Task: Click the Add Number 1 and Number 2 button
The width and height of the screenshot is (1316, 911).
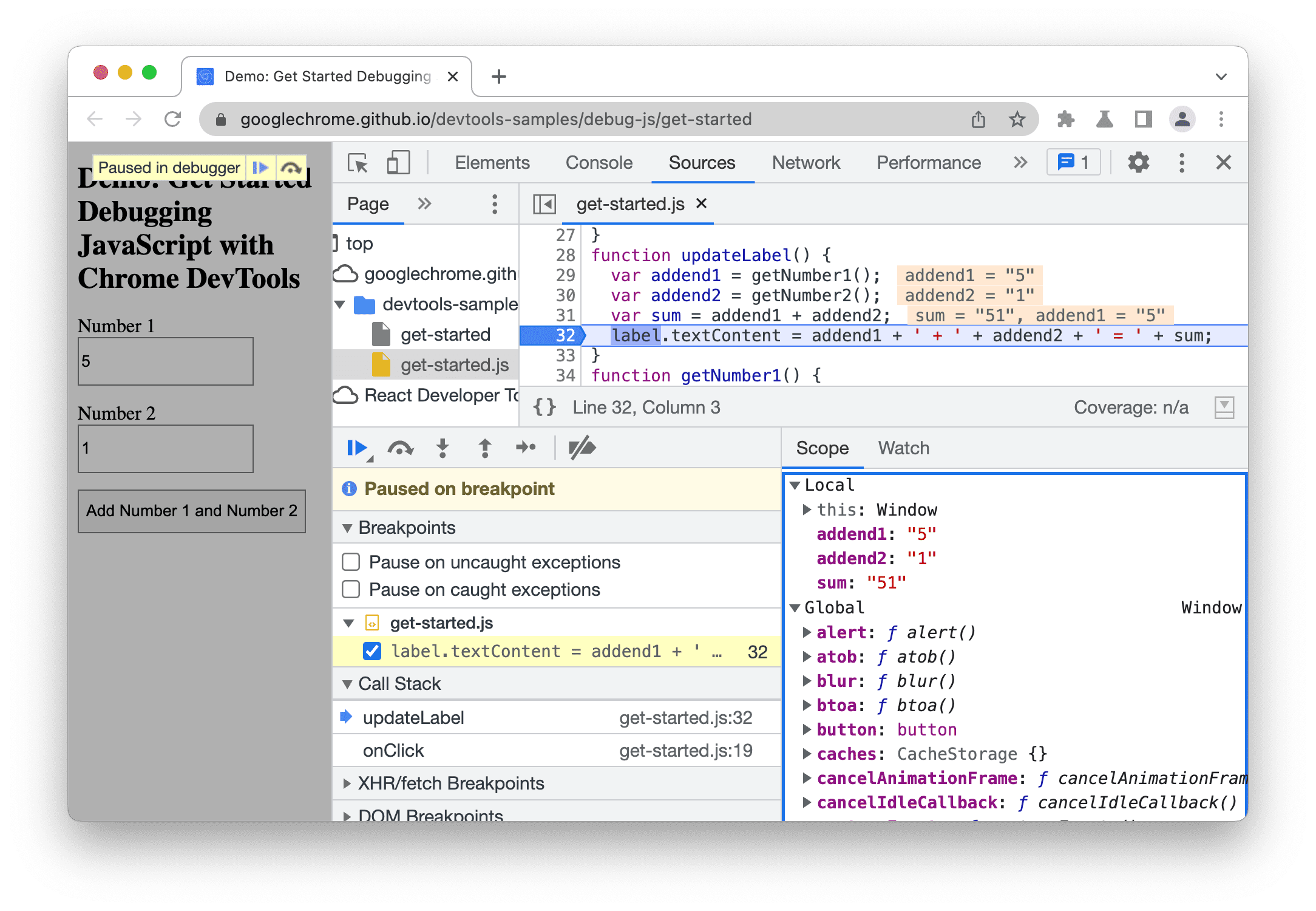Action: [192, 510]
